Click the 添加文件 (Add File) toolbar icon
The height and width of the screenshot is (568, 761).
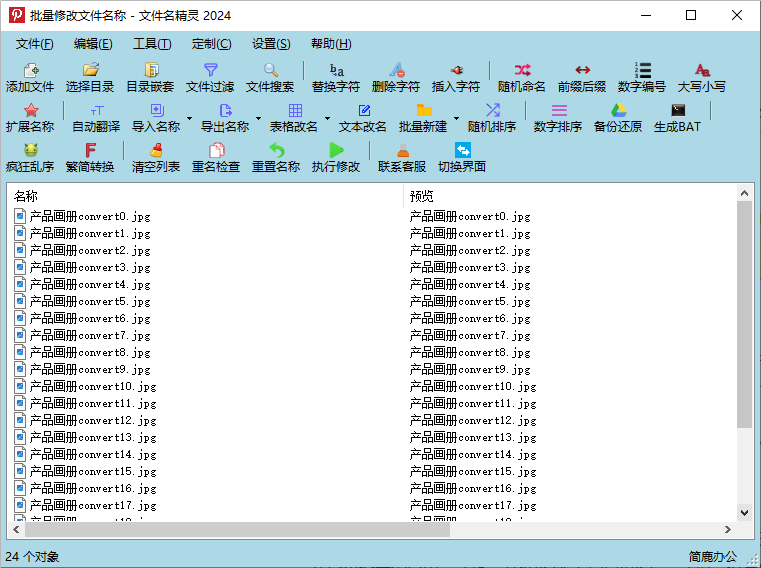pyautogui.click(x=30, y=77)
